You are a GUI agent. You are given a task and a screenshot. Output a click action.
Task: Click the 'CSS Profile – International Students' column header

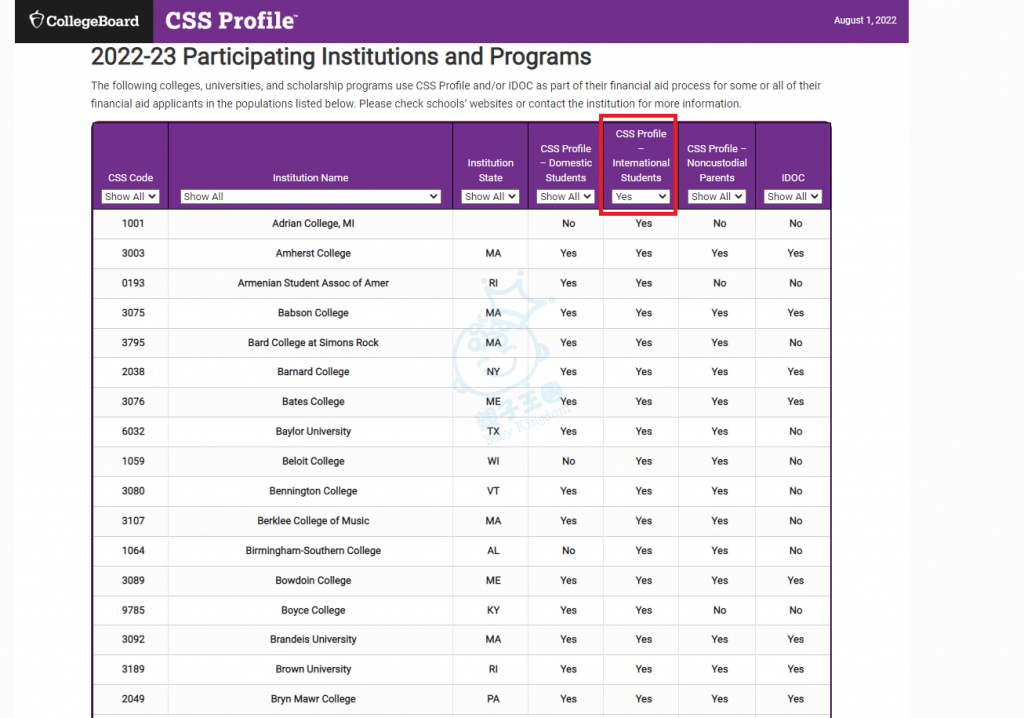(x=641, y=155)
